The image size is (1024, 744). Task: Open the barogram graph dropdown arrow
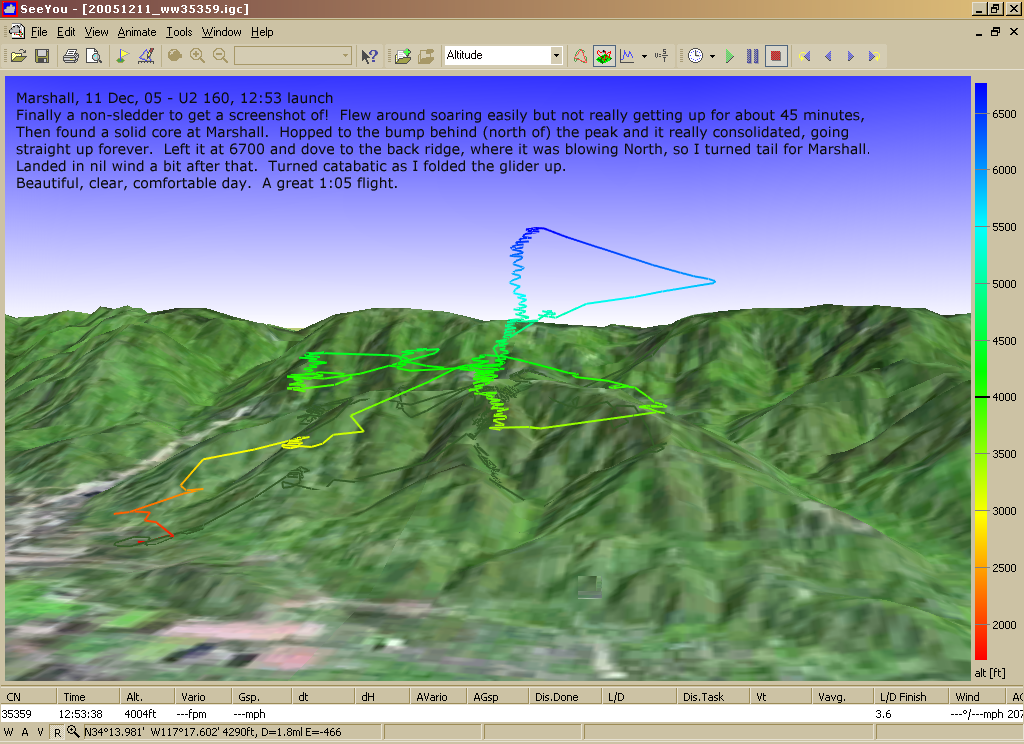[644, 56]
